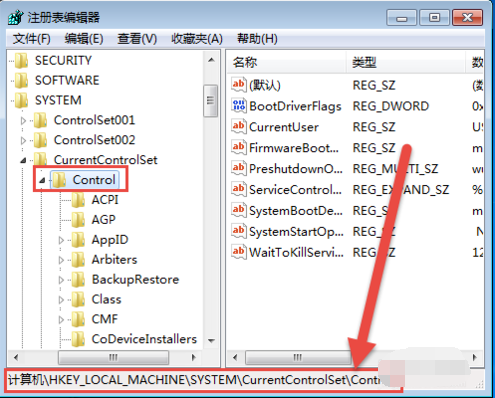Click the tree pane scroll down arrow
495x398 pixels.
click(x=211, y=341)
